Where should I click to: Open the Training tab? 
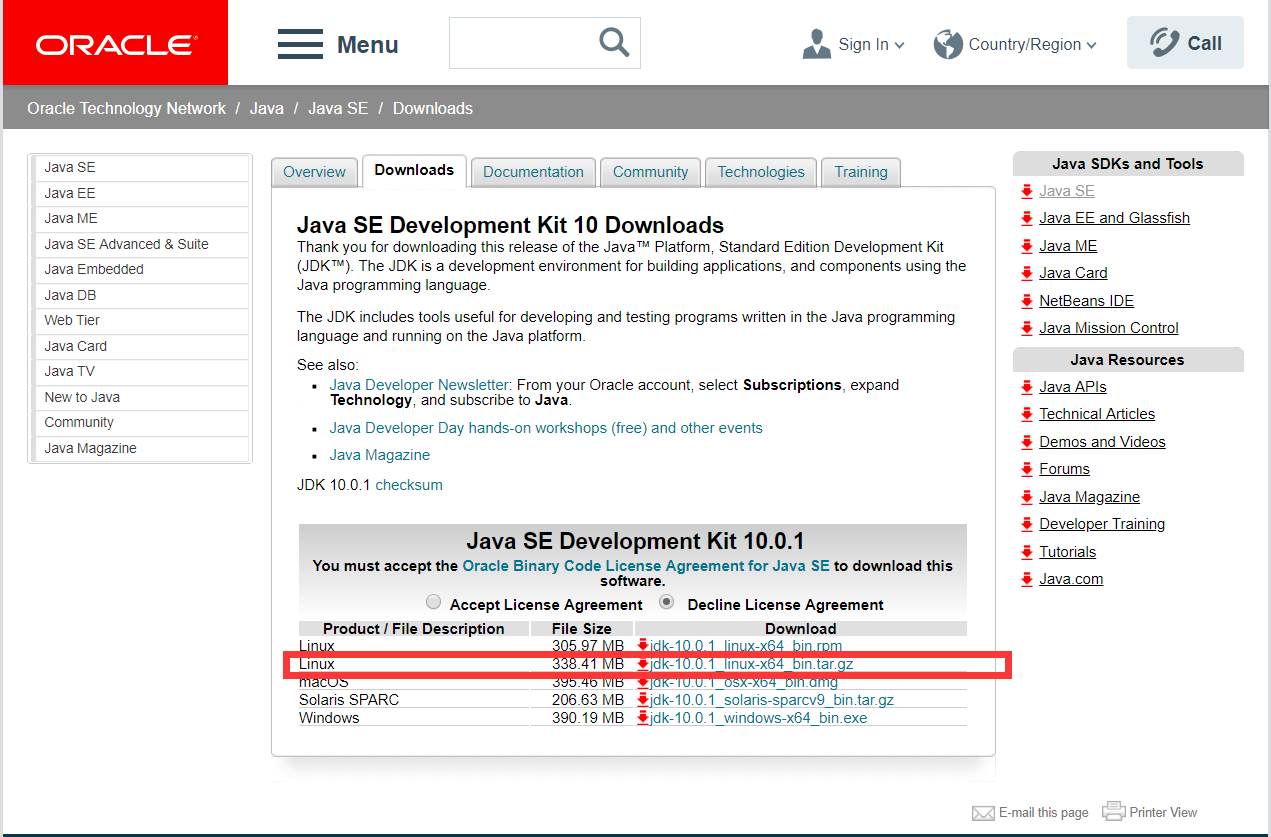tap(861, 172)
